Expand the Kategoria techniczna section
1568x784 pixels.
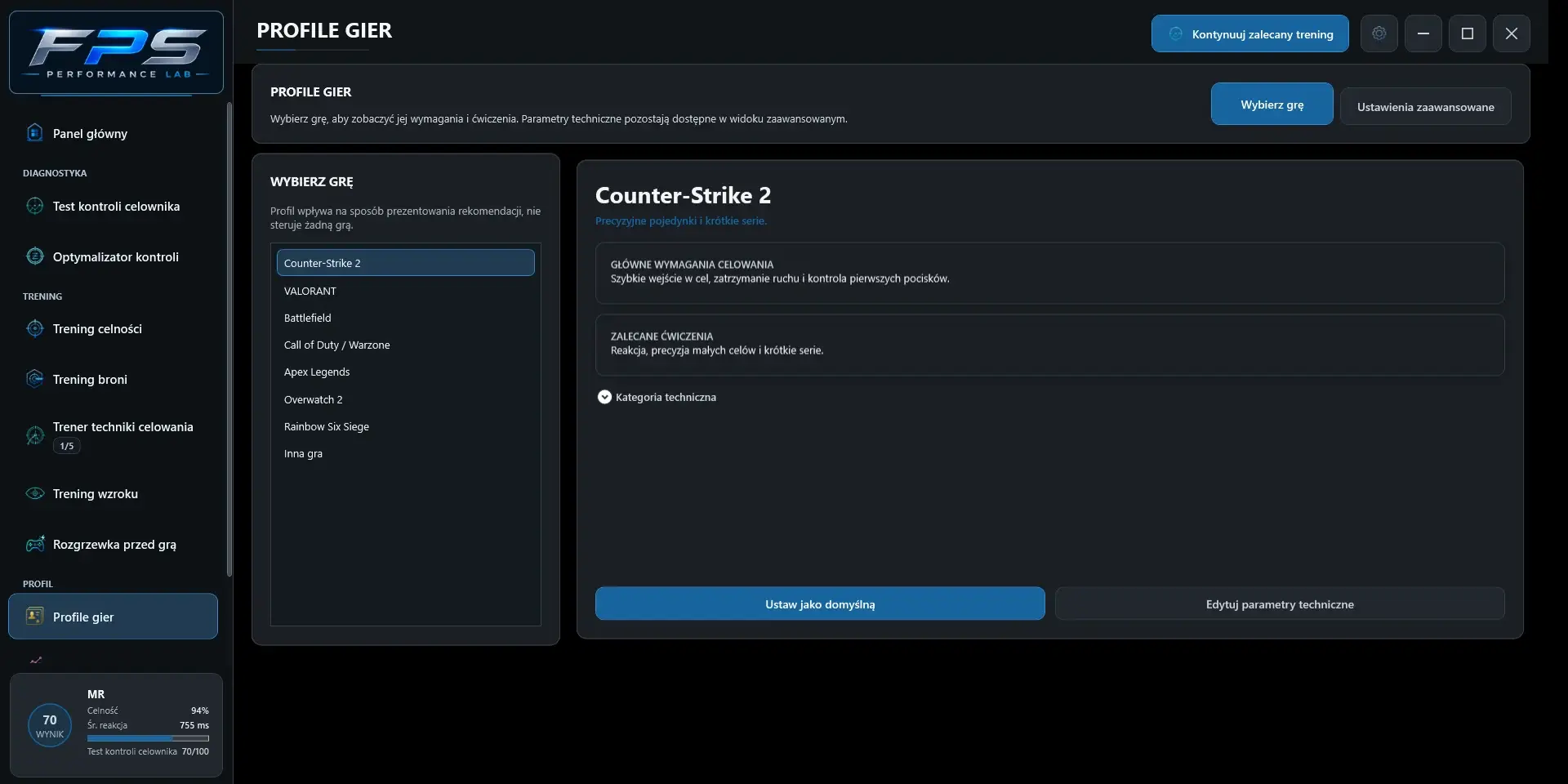(x=604, y=397)
